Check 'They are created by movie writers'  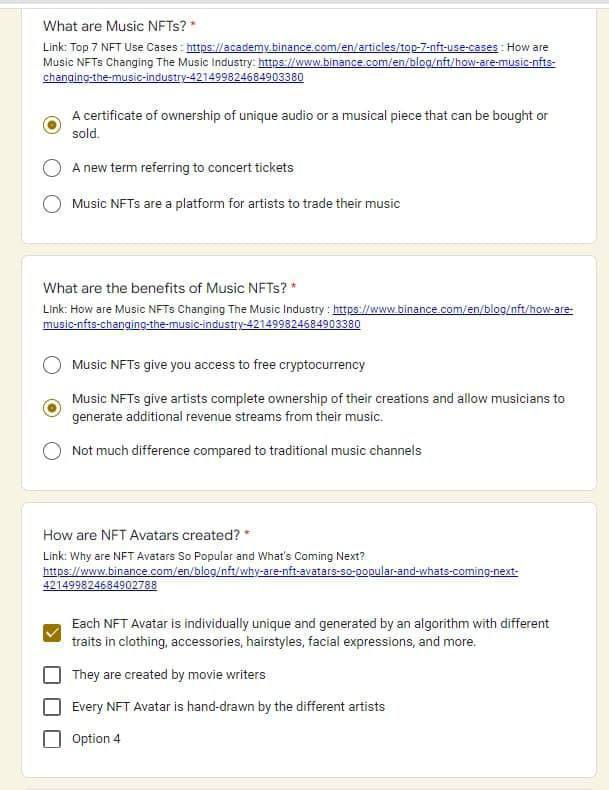point(52,674)
